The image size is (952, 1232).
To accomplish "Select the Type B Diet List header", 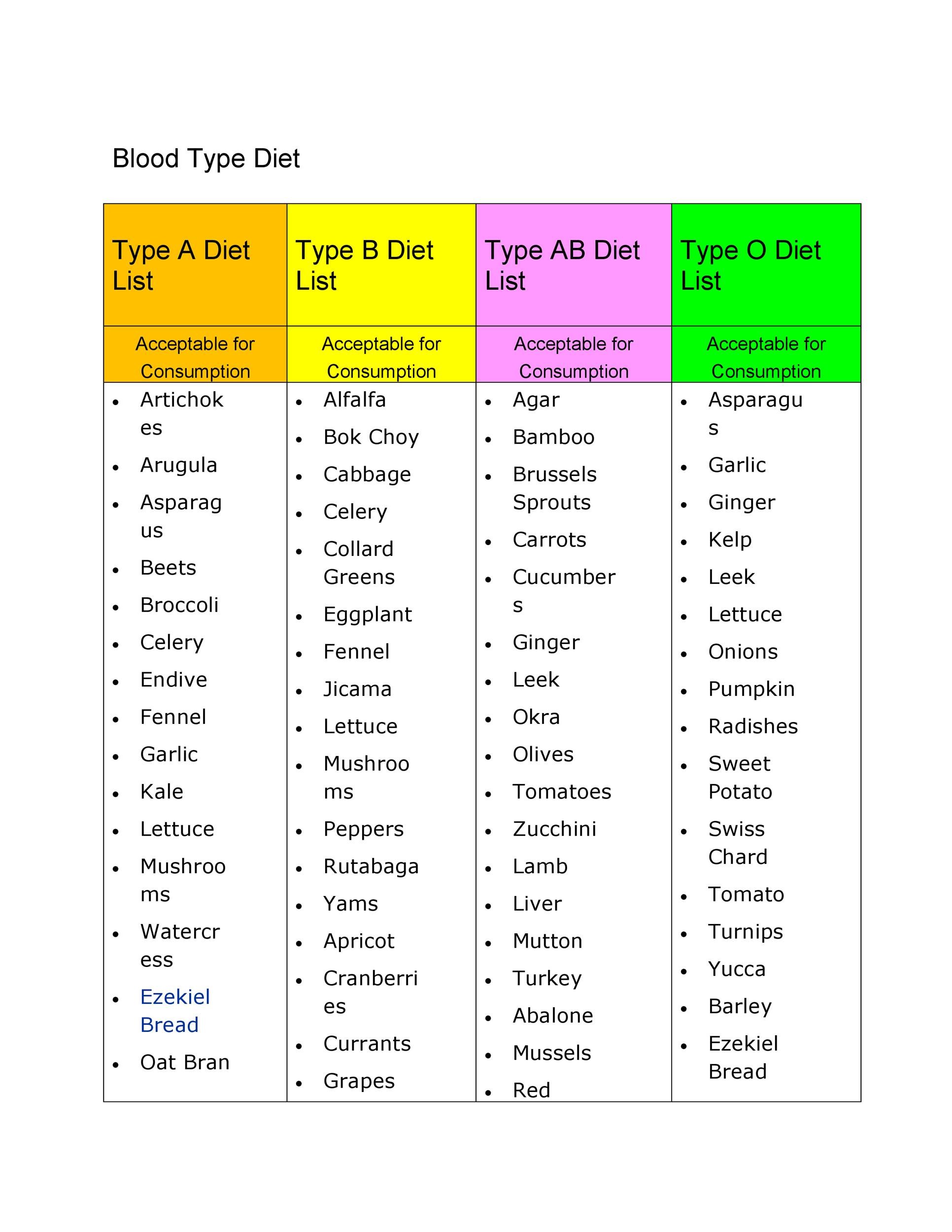I will point(364,265).
